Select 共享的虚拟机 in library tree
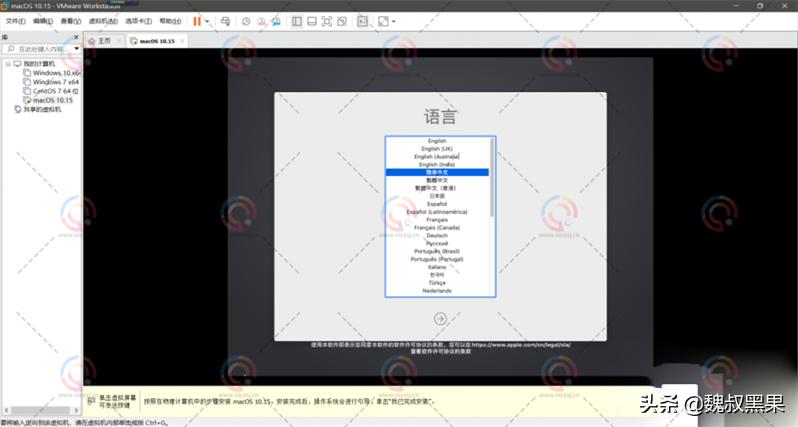Screen dimensions: 798x427 (42, 110)
